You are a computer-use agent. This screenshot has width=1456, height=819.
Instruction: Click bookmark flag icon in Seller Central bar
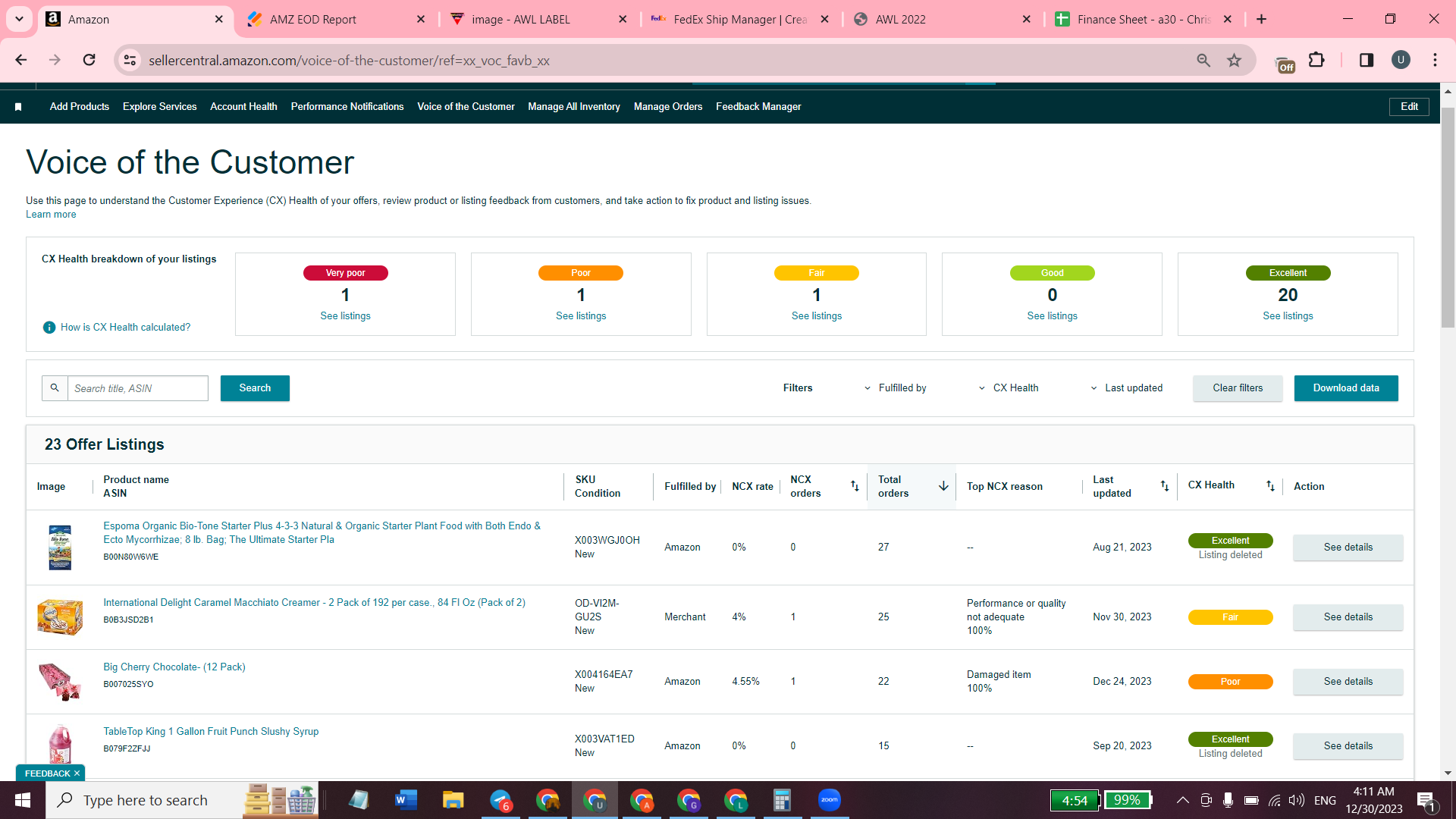coord(18,107)
